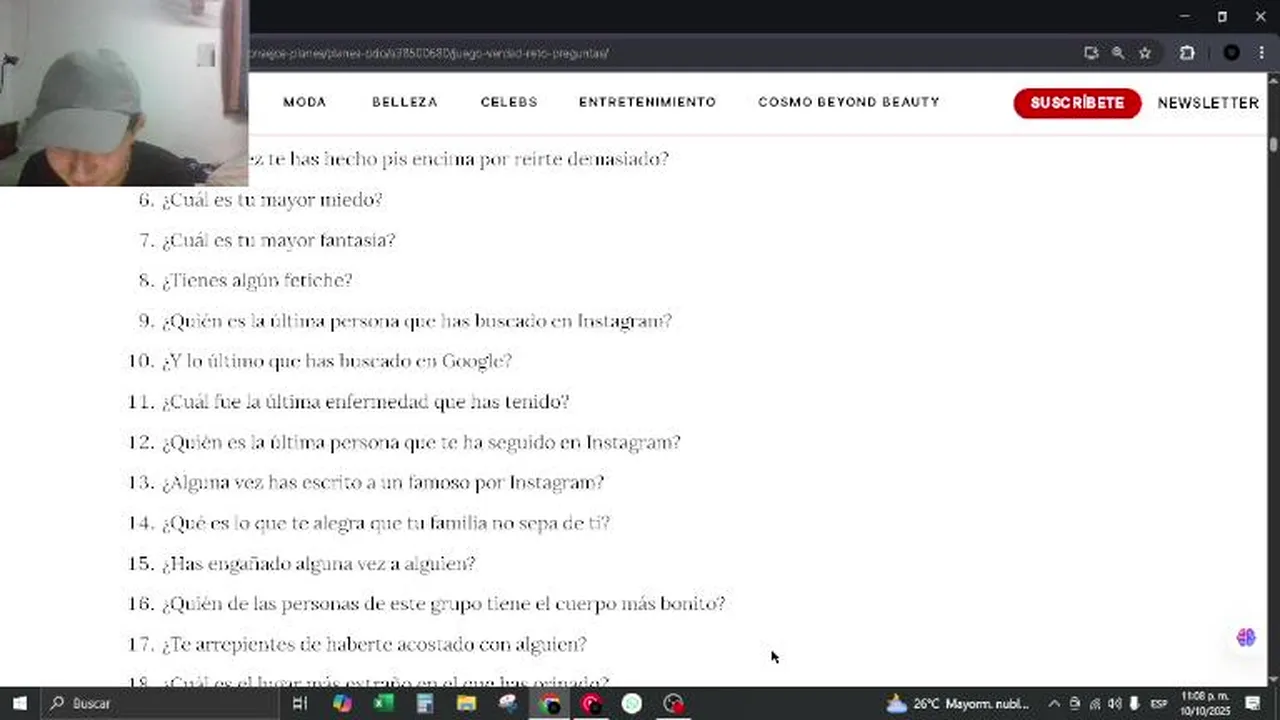The width and height of the screenshot is (1280, 720).
Task: Open the network icon in system tray
Action: 1094,703
